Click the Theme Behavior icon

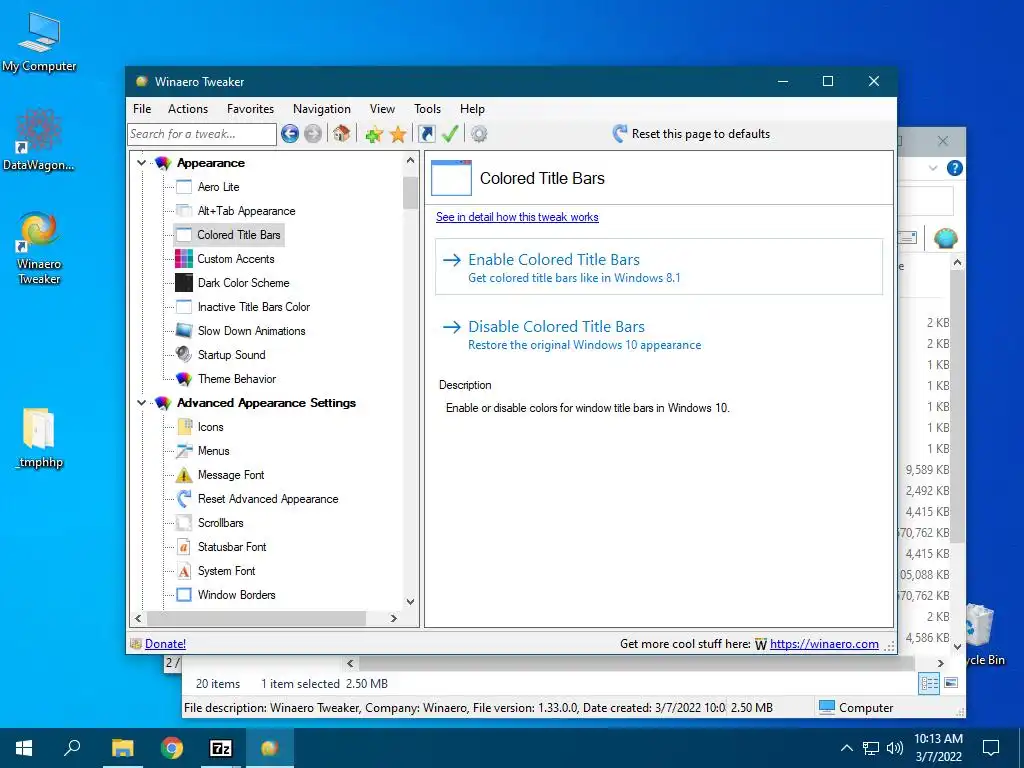click(184, 379)
